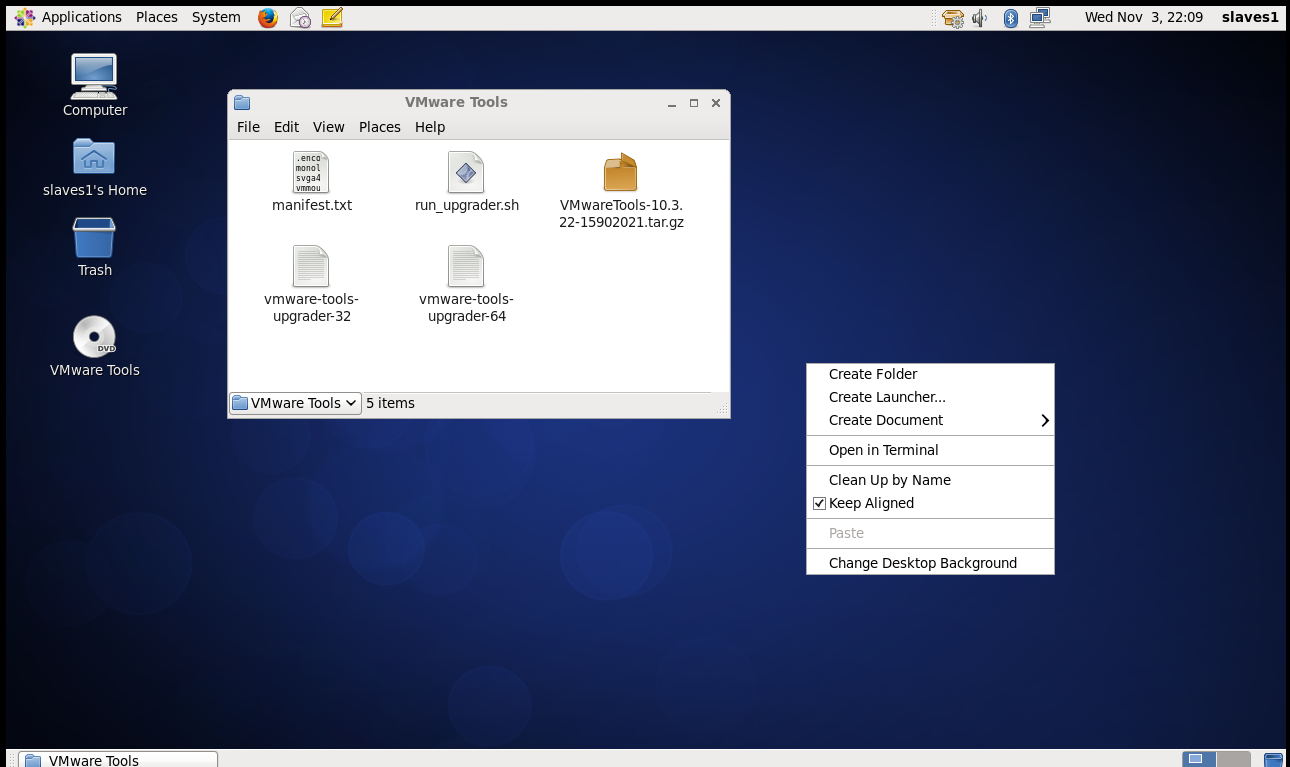This screenshot has width=1290, height=767.
Task: Choose Open in Terminal from context menu
Action: click(x=883, y=450)
